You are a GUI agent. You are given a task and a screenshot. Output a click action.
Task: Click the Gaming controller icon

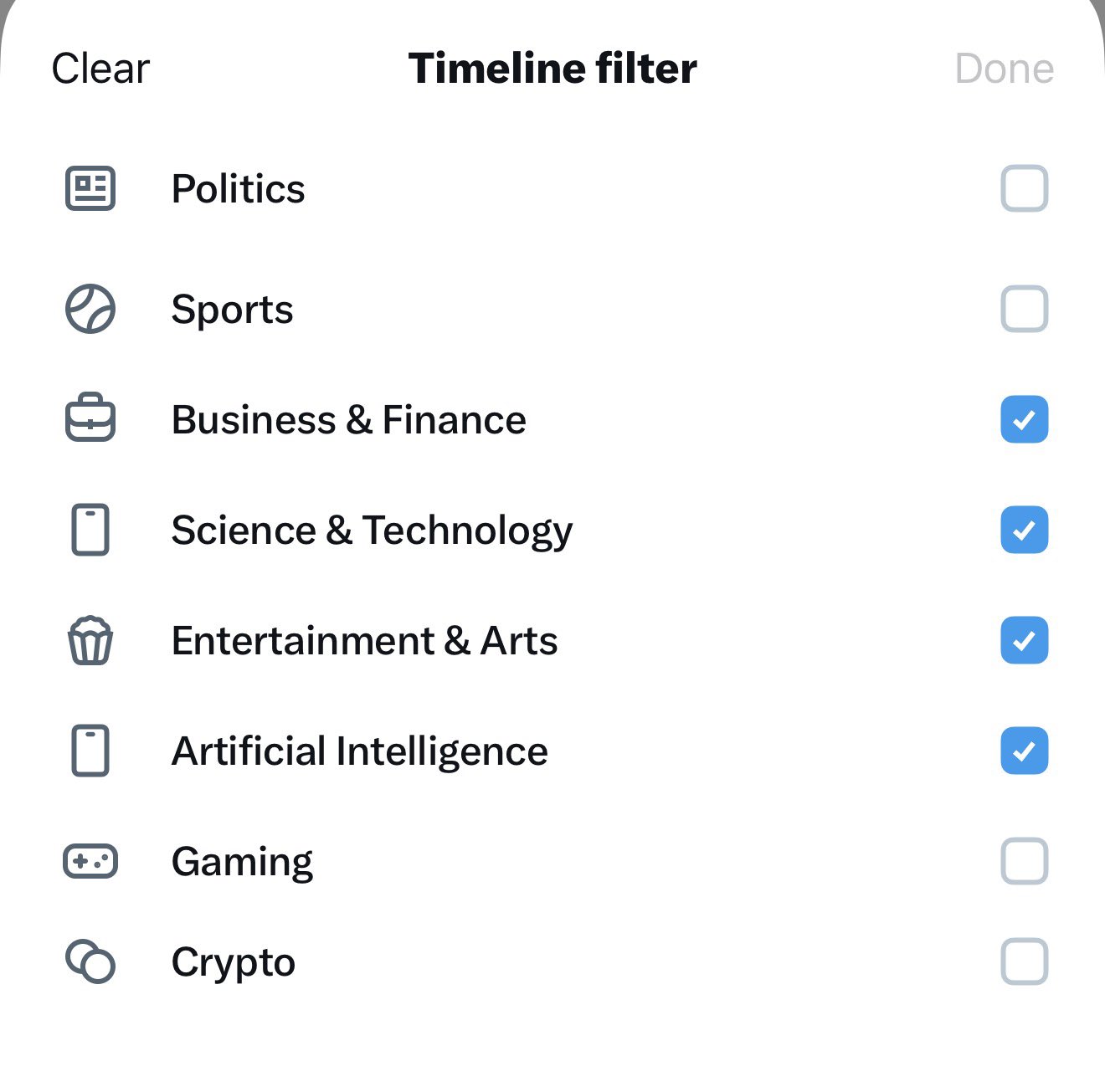(x=90, y=861)
